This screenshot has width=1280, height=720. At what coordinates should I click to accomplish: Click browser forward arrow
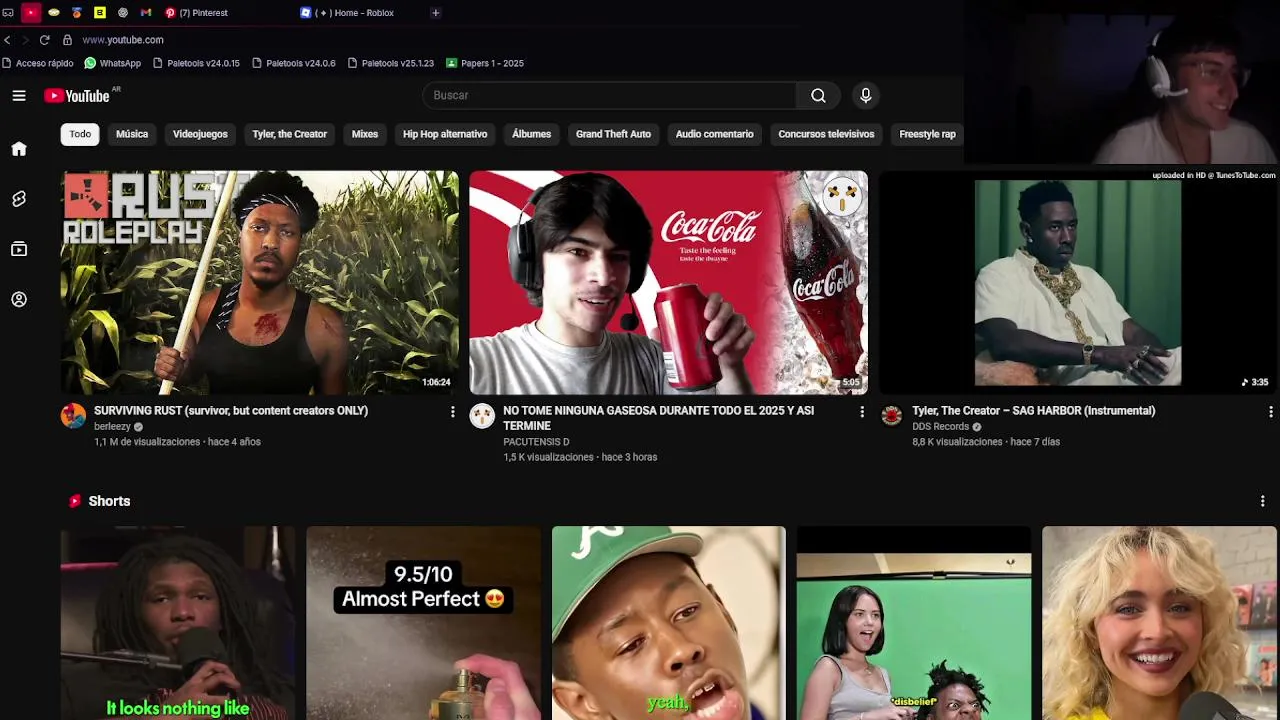(x=24, y=40)
